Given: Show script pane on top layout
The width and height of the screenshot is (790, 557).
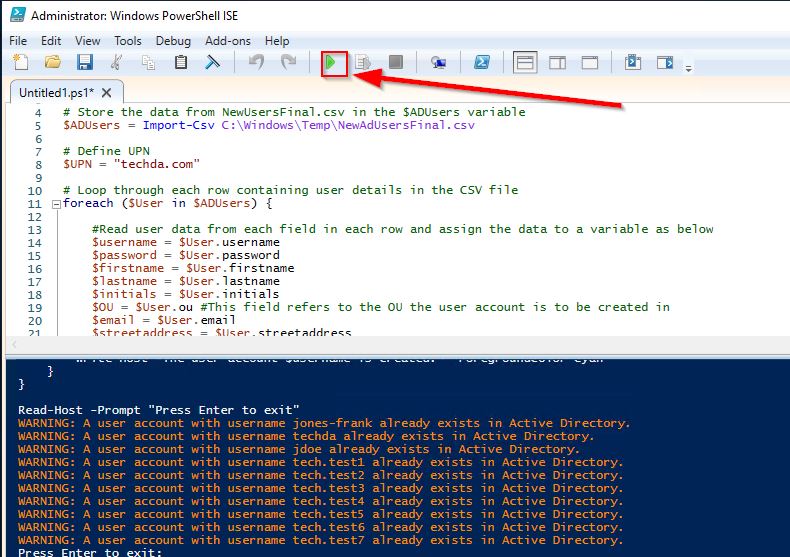Looking at the screenshot, I should click(x=525, y=63).
